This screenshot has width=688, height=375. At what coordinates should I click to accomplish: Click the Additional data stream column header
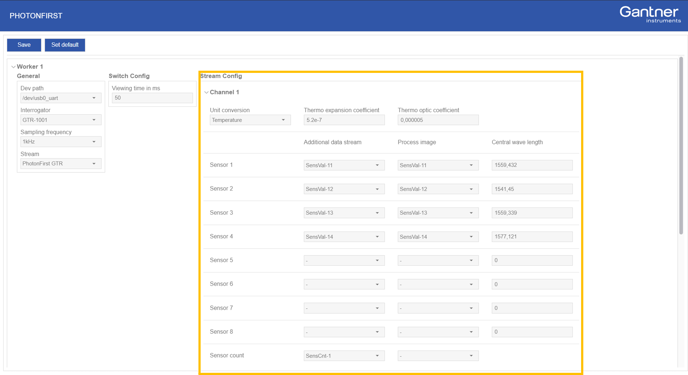coord(333,142)
